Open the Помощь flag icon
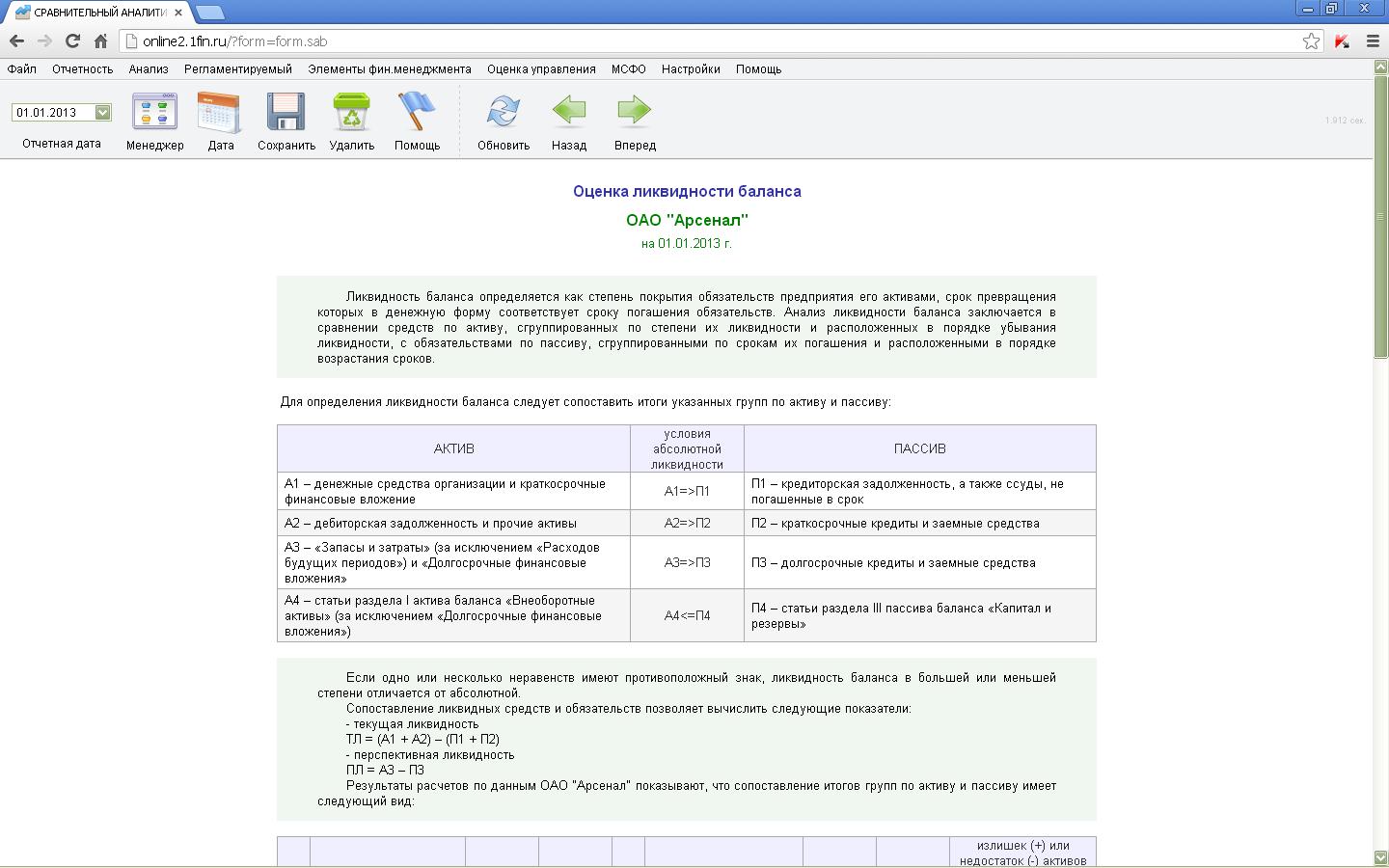Image resolution: width=1389 pixels, height=868 pixels. (x=417, y=112)
